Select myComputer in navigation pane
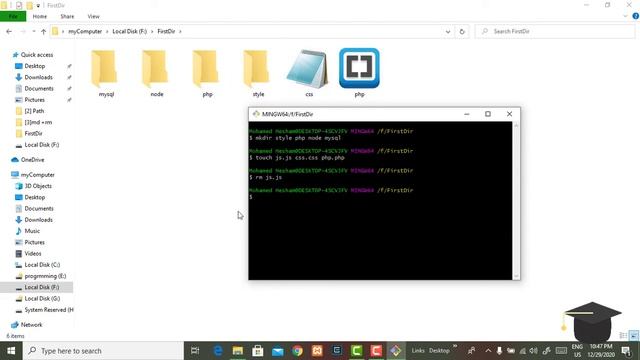This screenshot has width=640, height=360. (x=38, y=175)
